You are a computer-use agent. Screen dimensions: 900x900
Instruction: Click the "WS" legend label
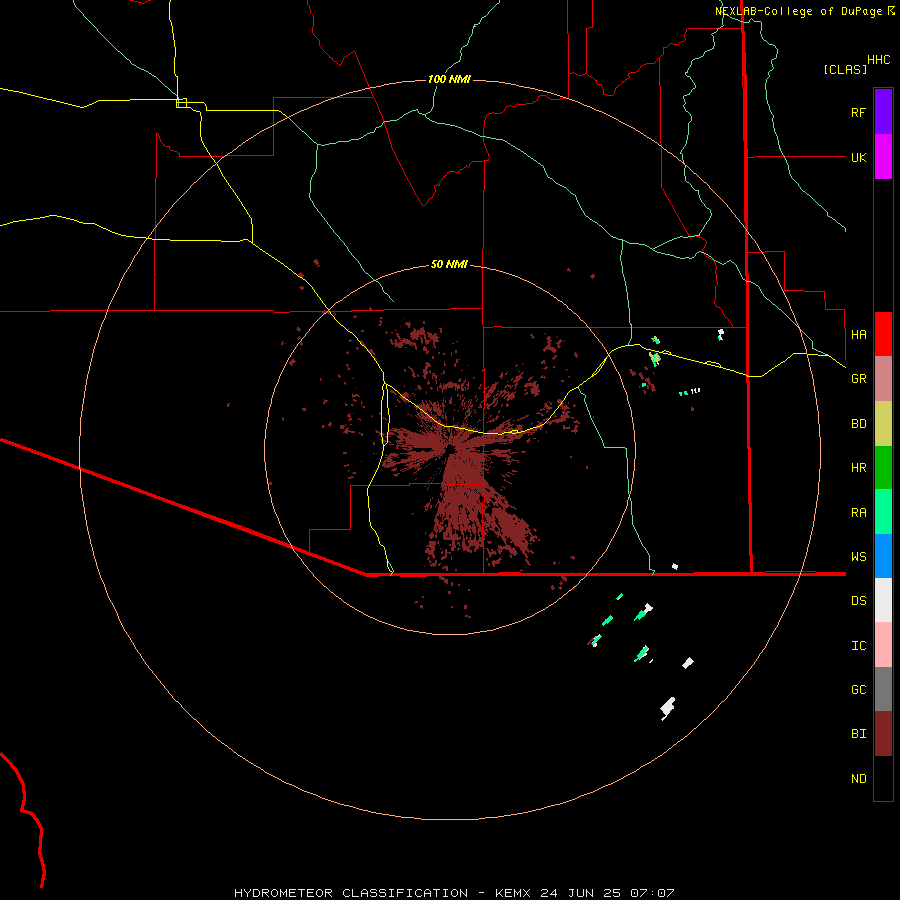[x=858, y=556]
